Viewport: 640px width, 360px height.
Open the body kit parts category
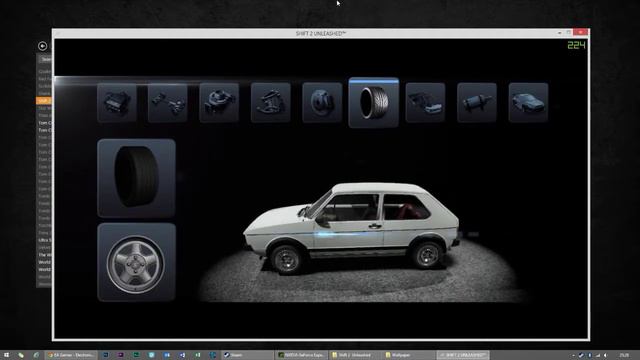click(x=425, y=102)
